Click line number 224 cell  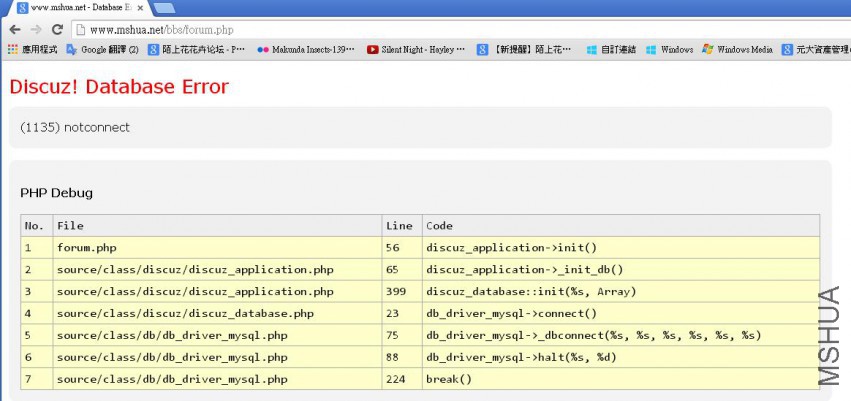coord(402,379)
